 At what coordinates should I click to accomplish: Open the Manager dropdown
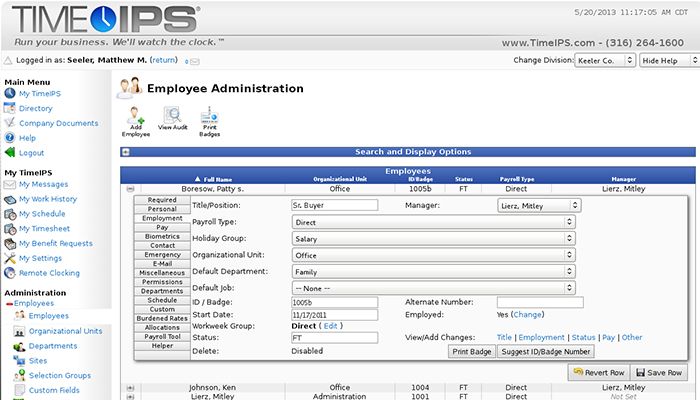coord(537,205)
